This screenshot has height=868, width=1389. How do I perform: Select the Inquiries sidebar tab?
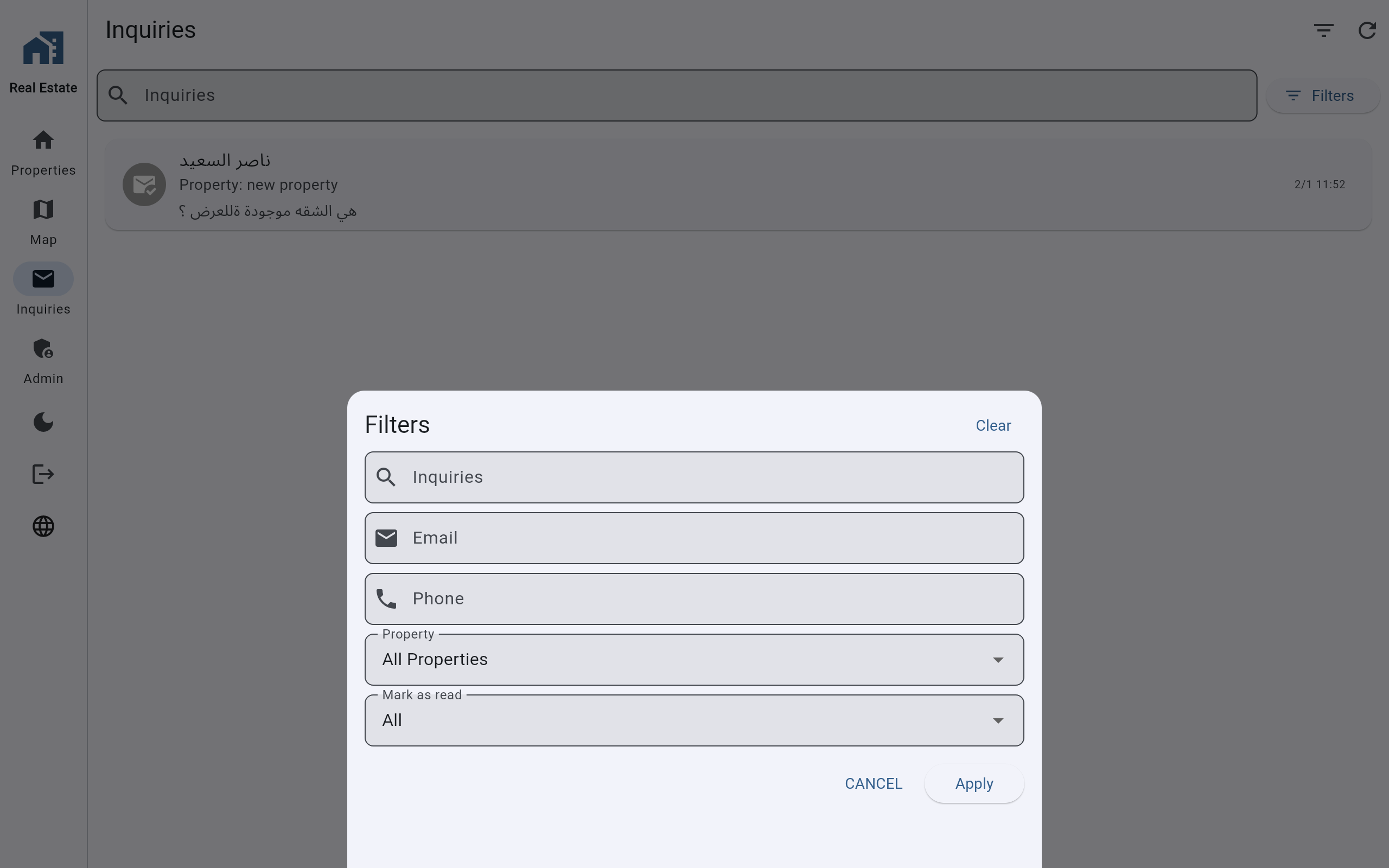tap(43, 291)
